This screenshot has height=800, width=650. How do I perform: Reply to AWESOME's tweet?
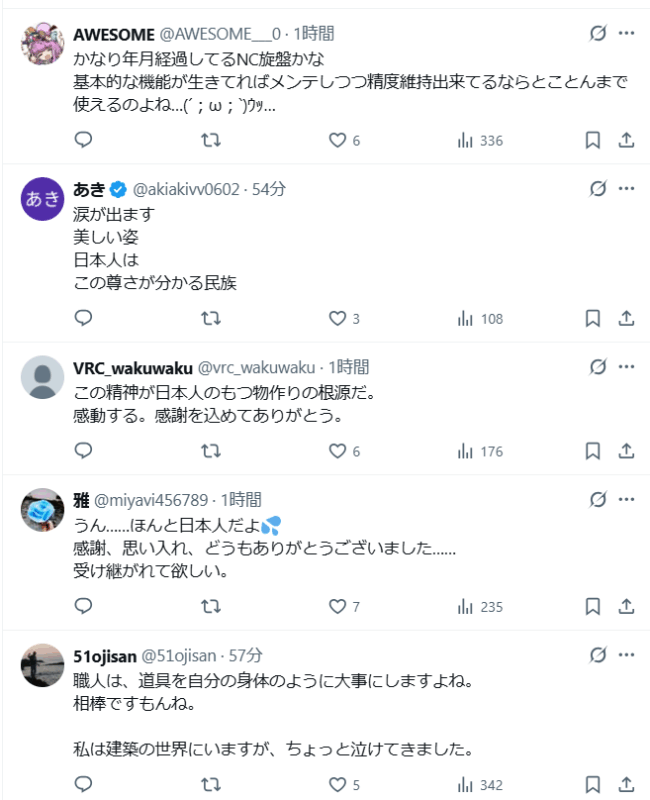pyautogui.click(x=84, y=141)
